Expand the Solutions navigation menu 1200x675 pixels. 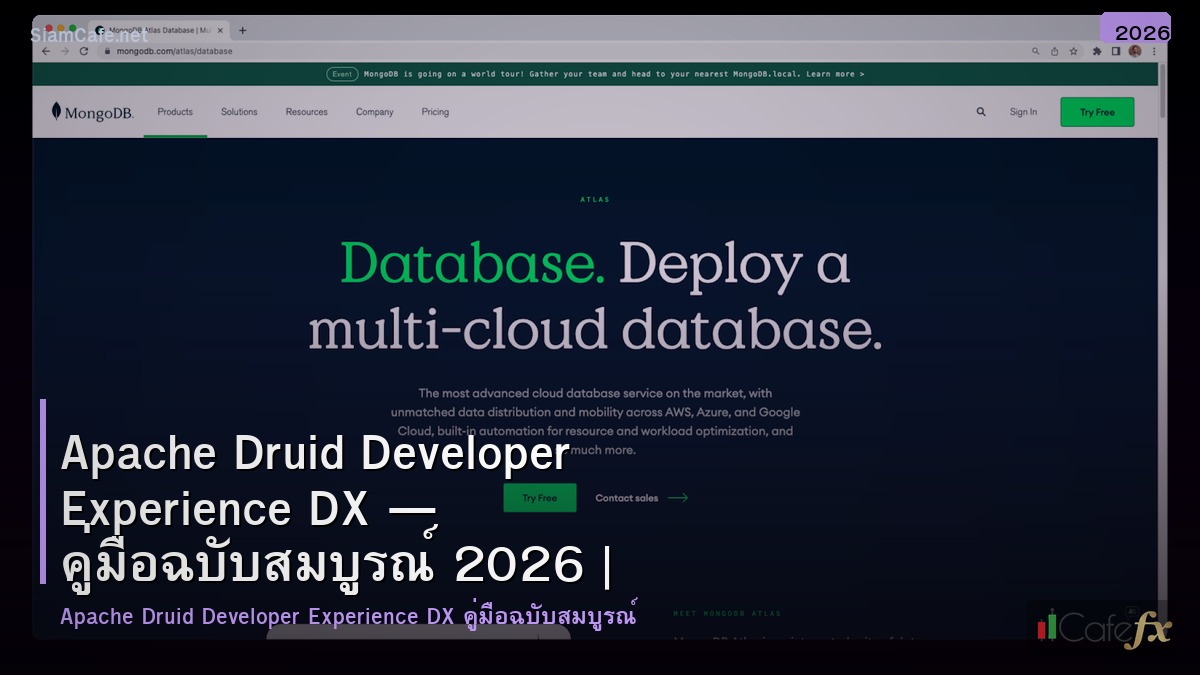[x=239, y=112]
